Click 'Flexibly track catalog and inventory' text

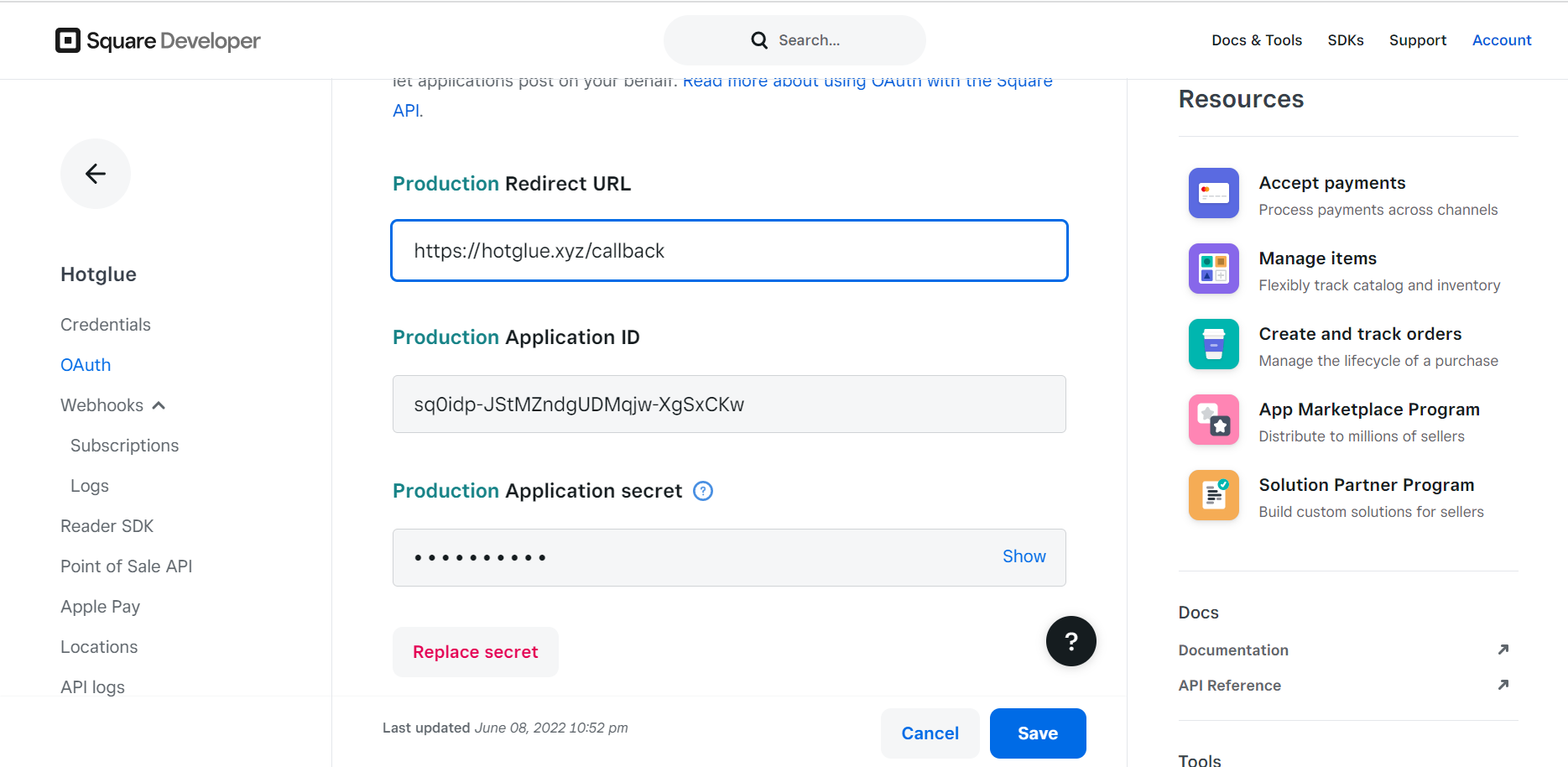click(1379, 285)
